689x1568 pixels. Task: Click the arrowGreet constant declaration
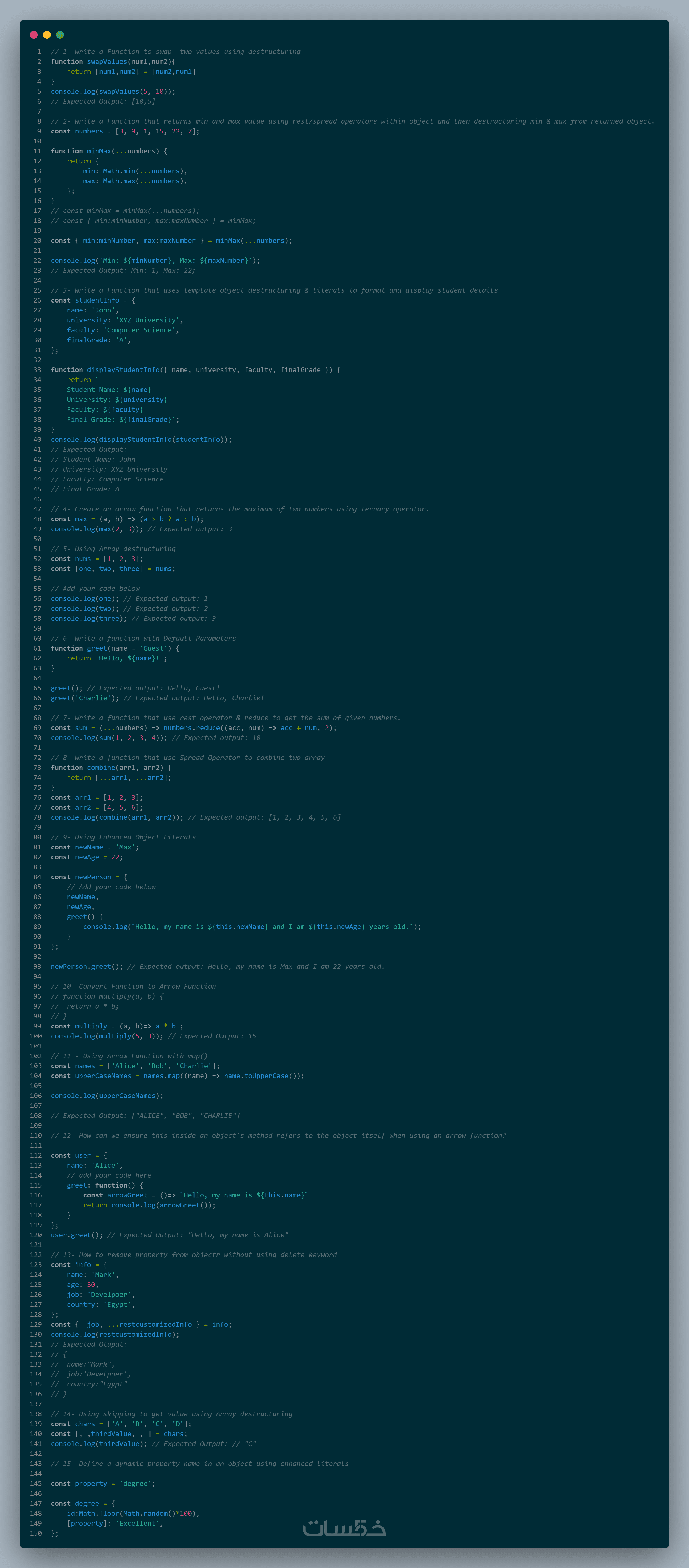pos(127,1195)
